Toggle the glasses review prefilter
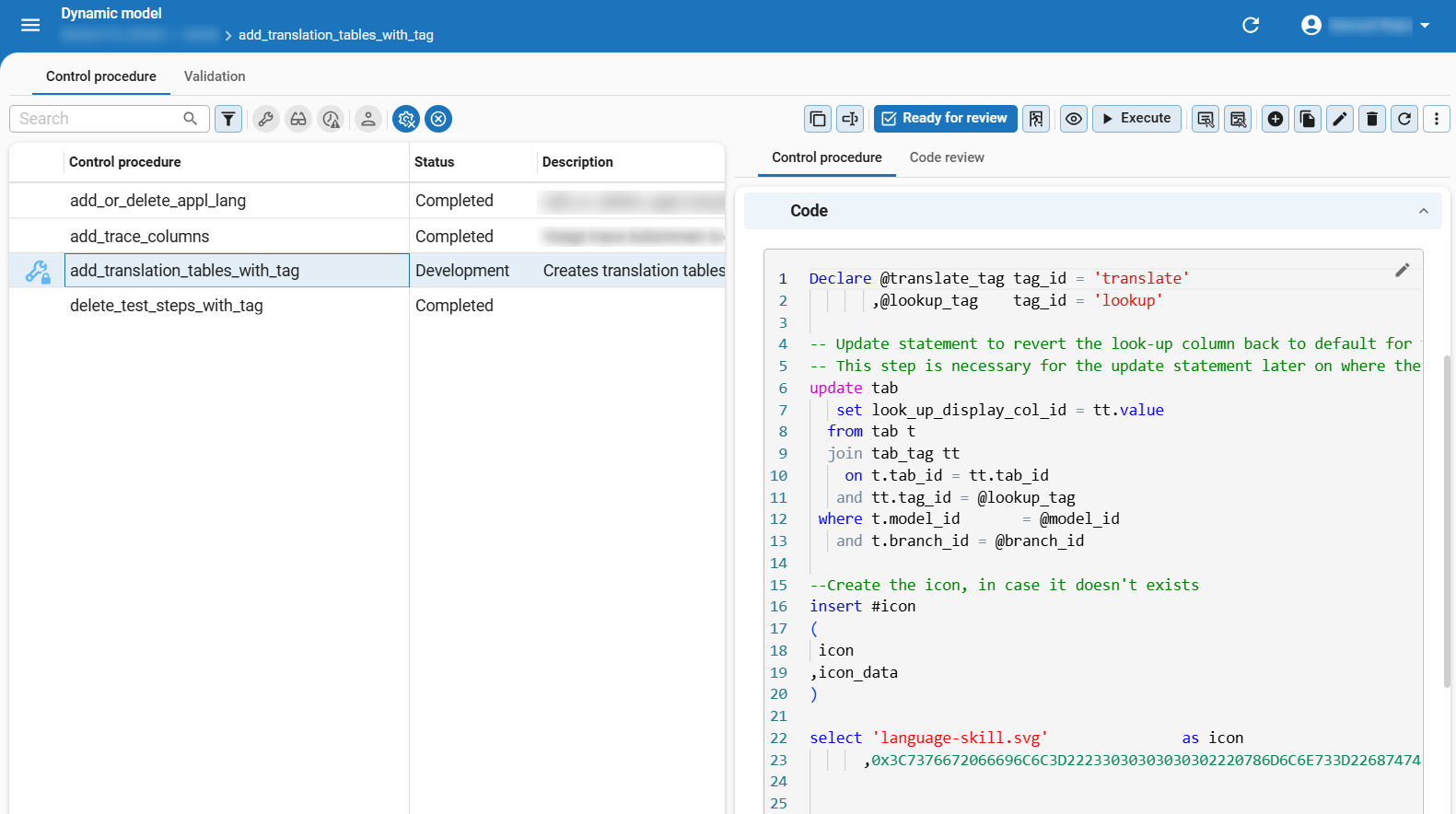The image size is (1456, 814). (x=298, y=119)
